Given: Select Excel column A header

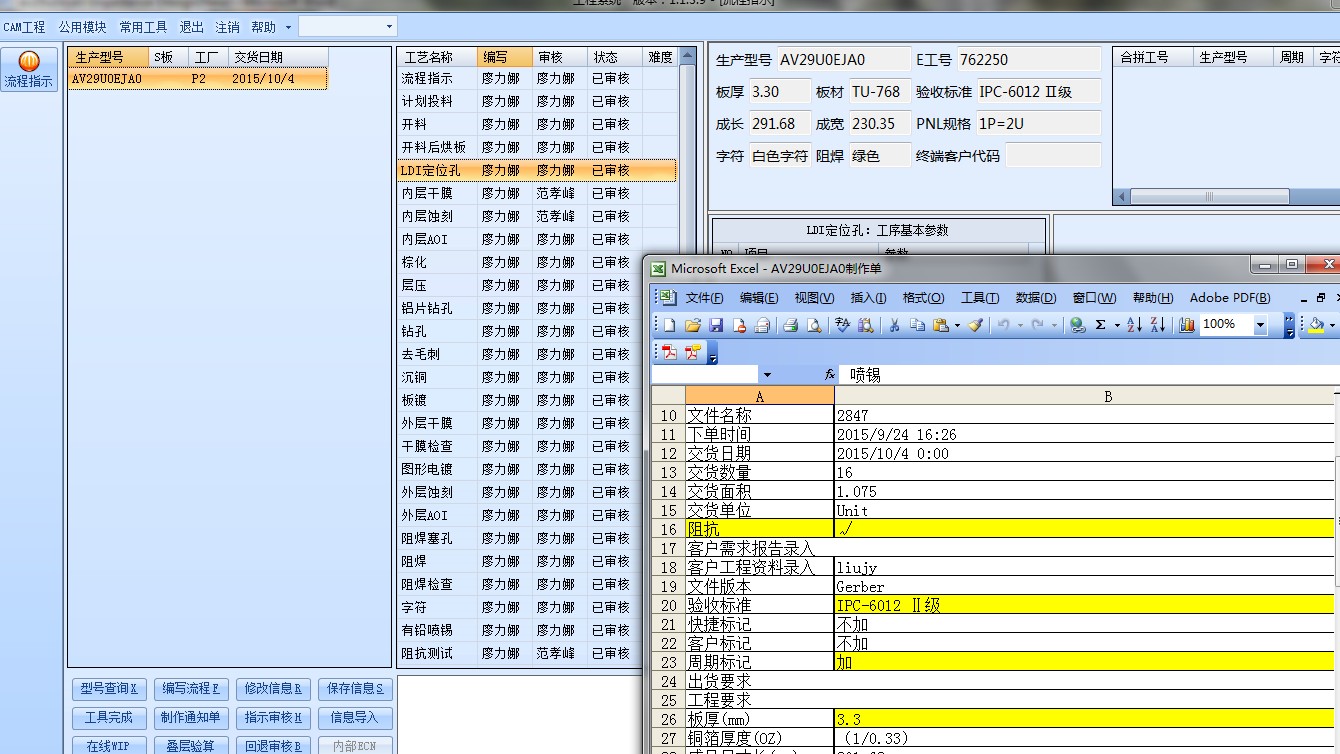Looking at the screenshot, I should (760, 396).
